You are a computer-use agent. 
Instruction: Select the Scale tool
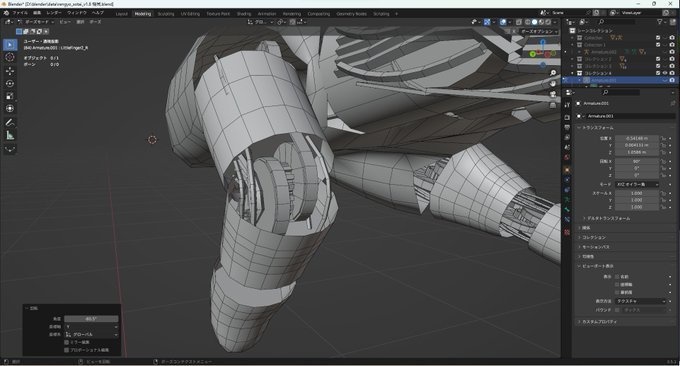[10, 96]
